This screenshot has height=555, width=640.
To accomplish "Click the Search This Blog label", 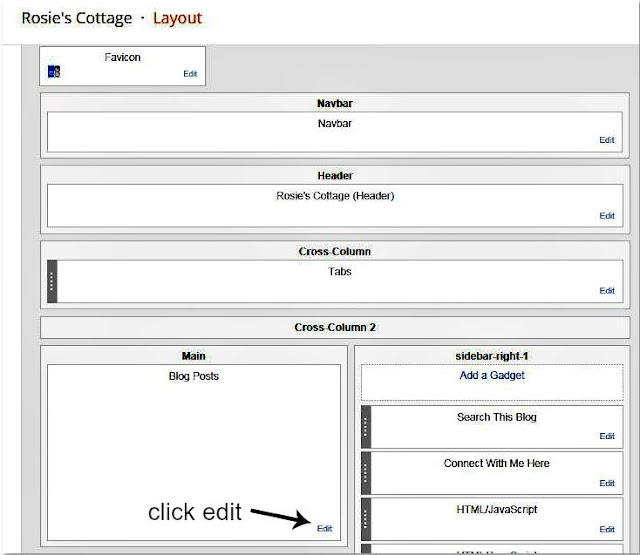I will click(x=497, y=417).
